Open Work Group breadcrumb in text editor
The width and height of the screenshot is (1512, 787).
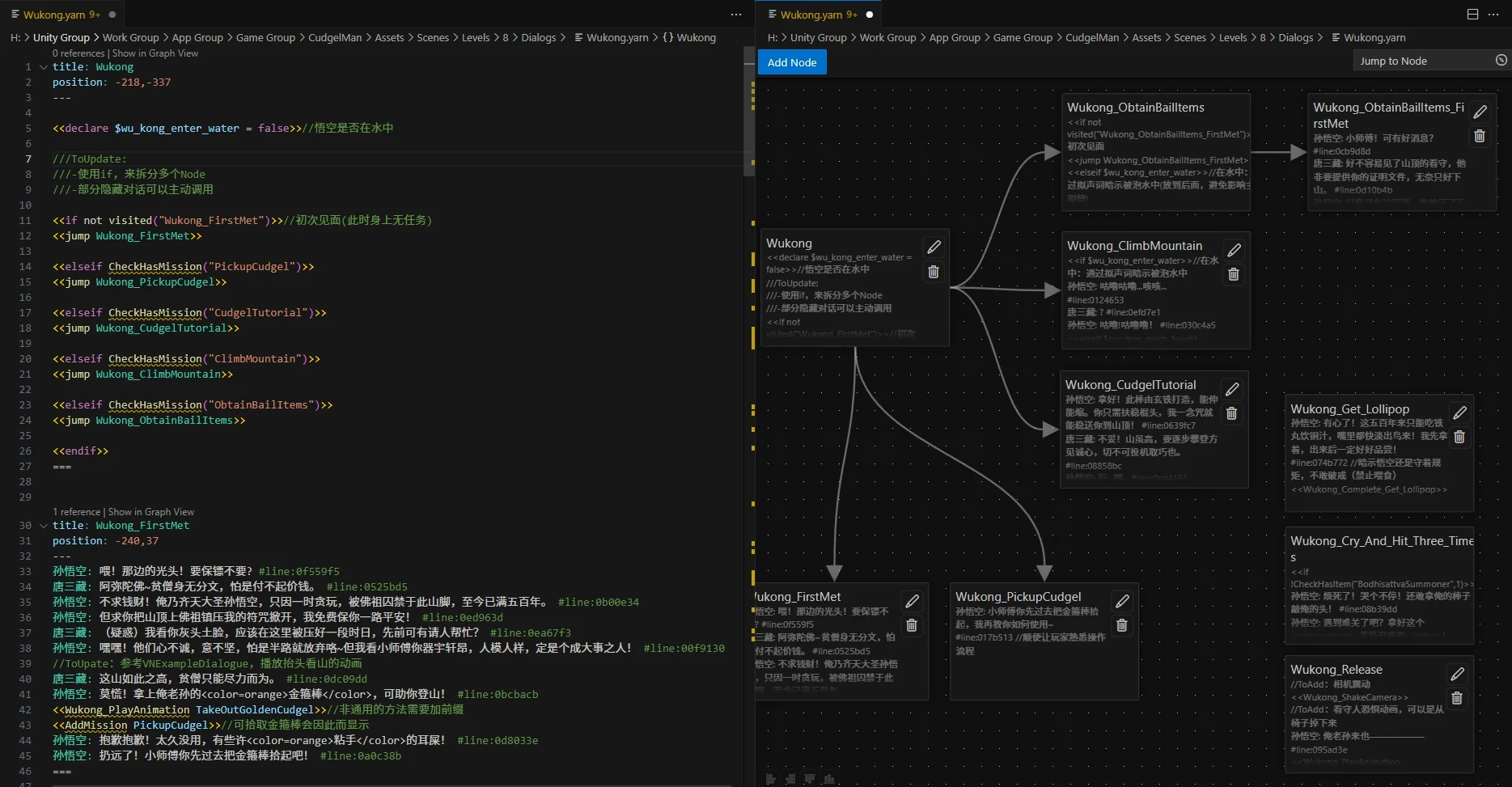click(x=131, y=37)
